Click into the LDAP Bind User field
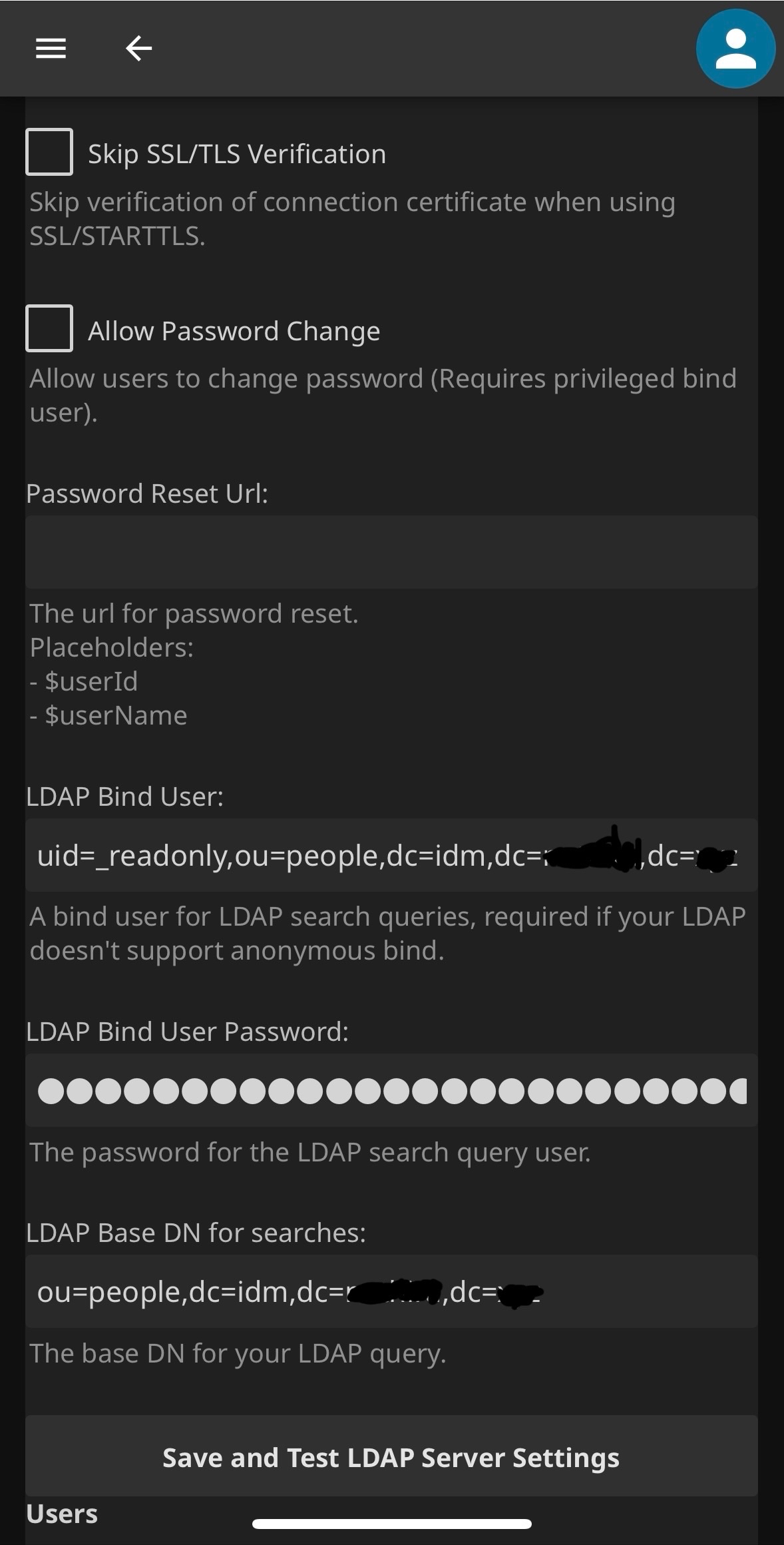The width and height of the screenshot is (784, 1545). (x=391, y=856)
